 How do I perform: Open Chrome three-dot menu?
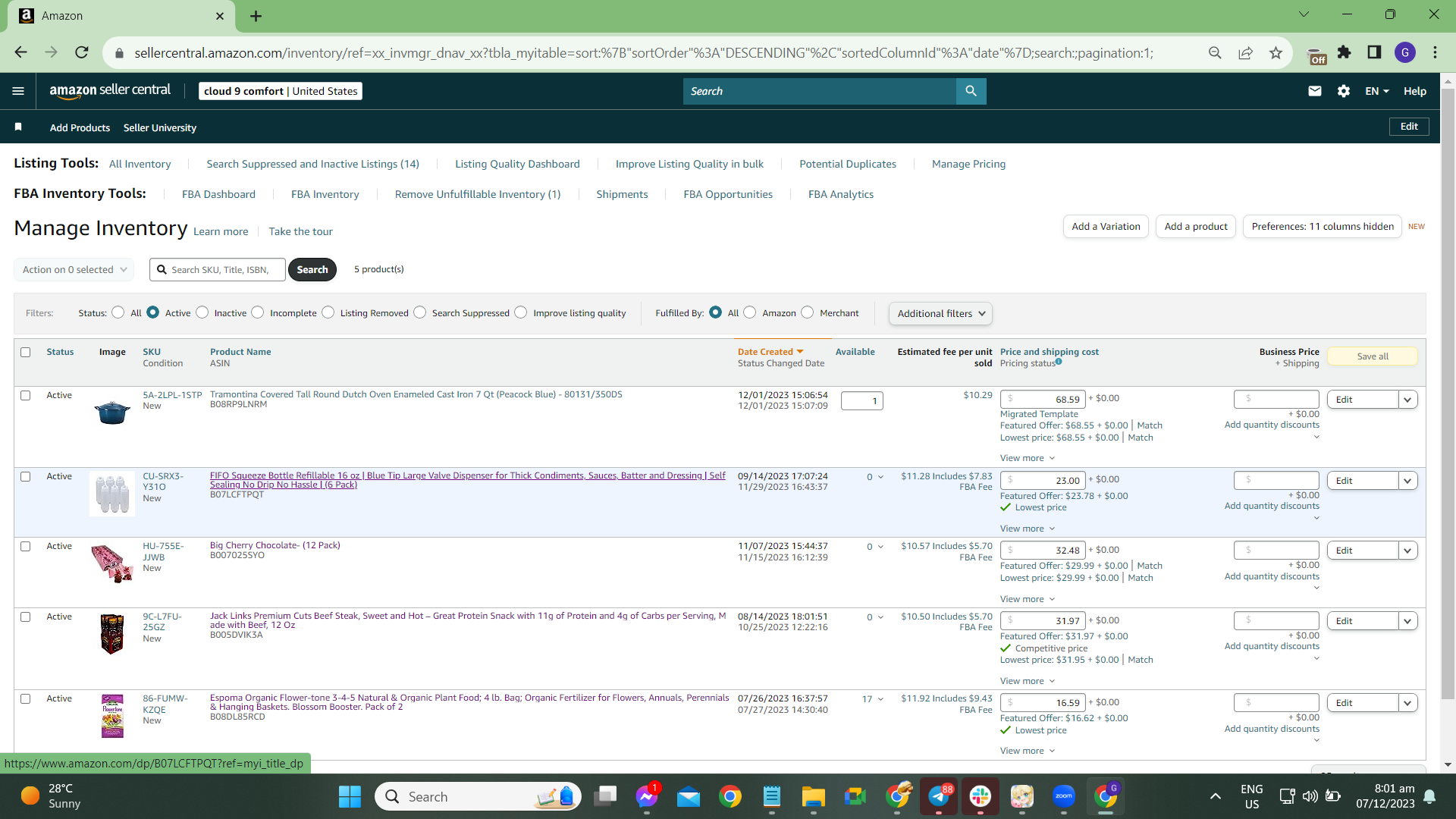coord(1435,52)
